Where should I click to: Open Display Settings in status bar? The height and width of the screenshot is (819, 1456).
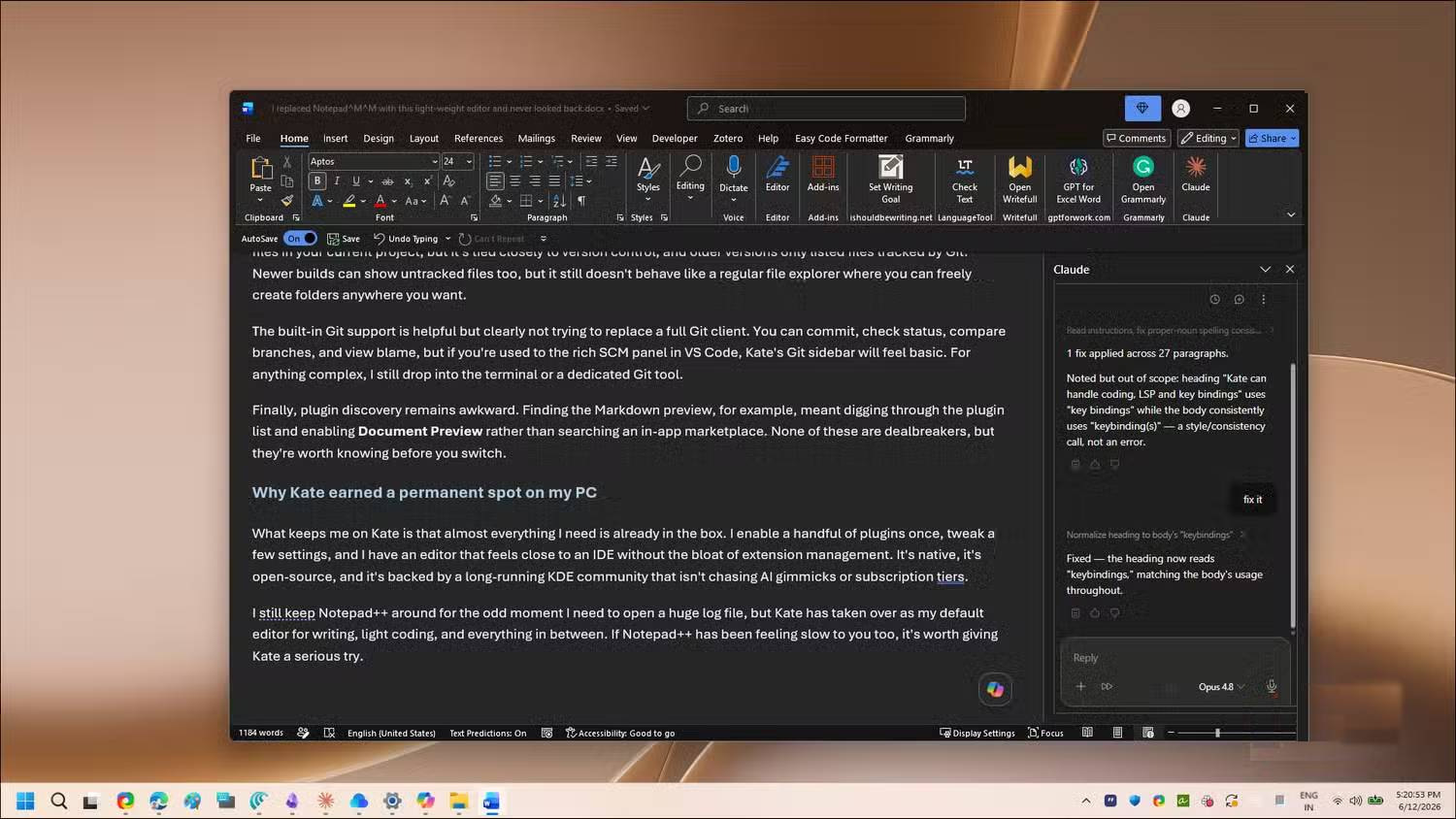tap(977, 733)
